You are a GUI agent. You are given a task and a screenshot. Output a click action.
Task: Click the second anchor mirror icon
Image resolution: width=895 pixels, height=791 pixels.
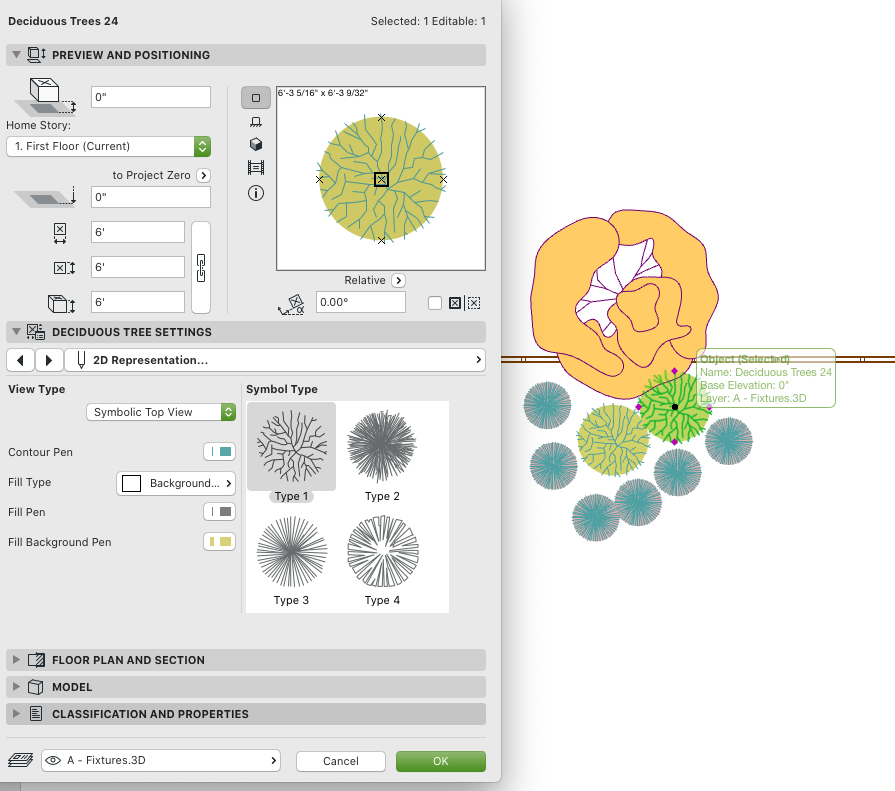474,303
